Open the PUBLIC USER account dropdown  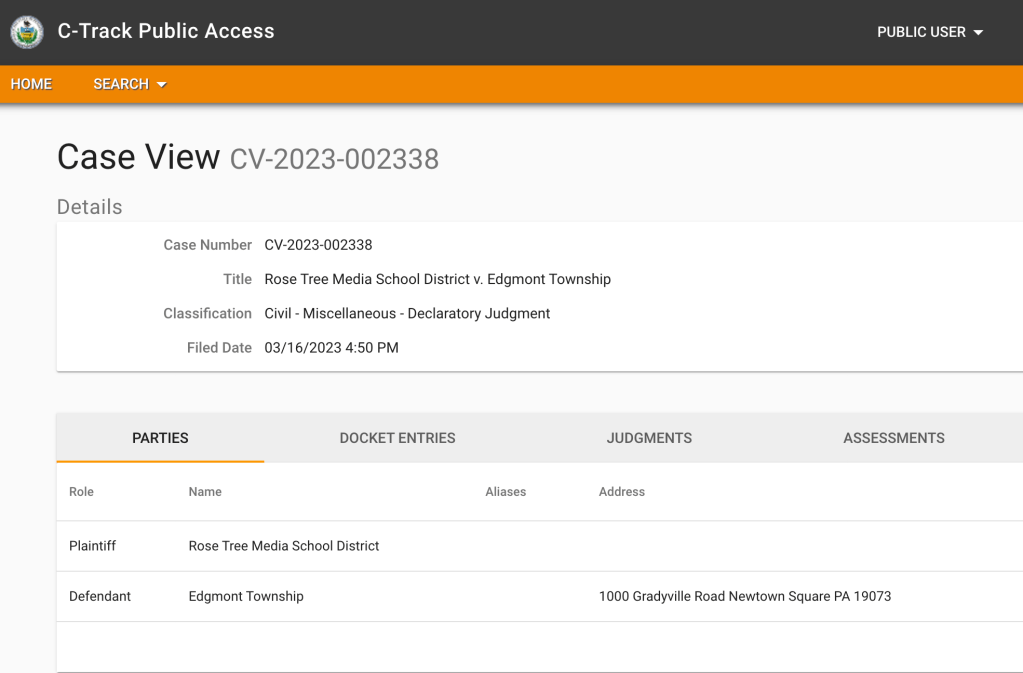(929, 32)
